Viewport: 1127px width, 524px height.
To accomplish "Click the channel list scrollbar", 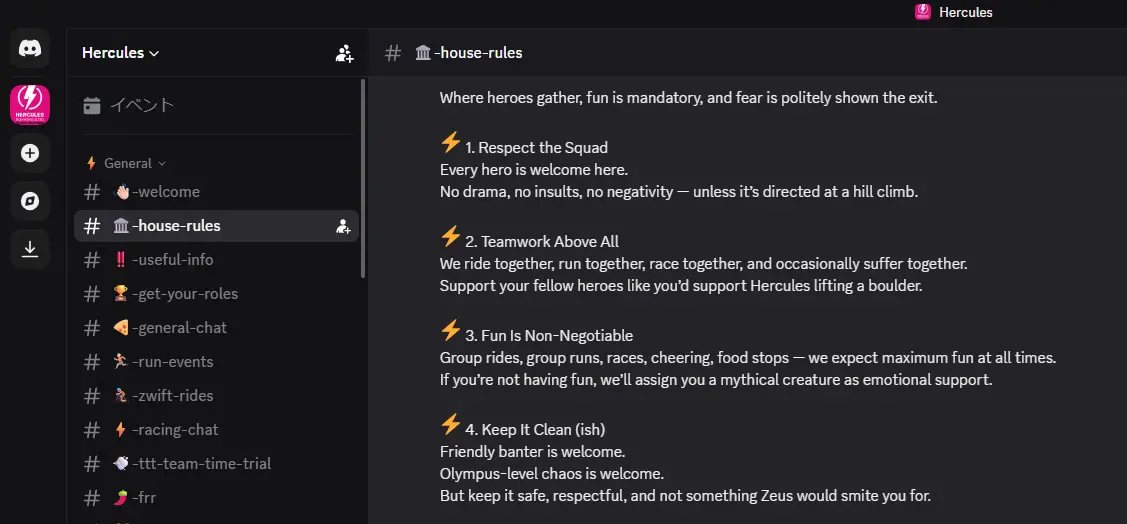I will point(363,178).
